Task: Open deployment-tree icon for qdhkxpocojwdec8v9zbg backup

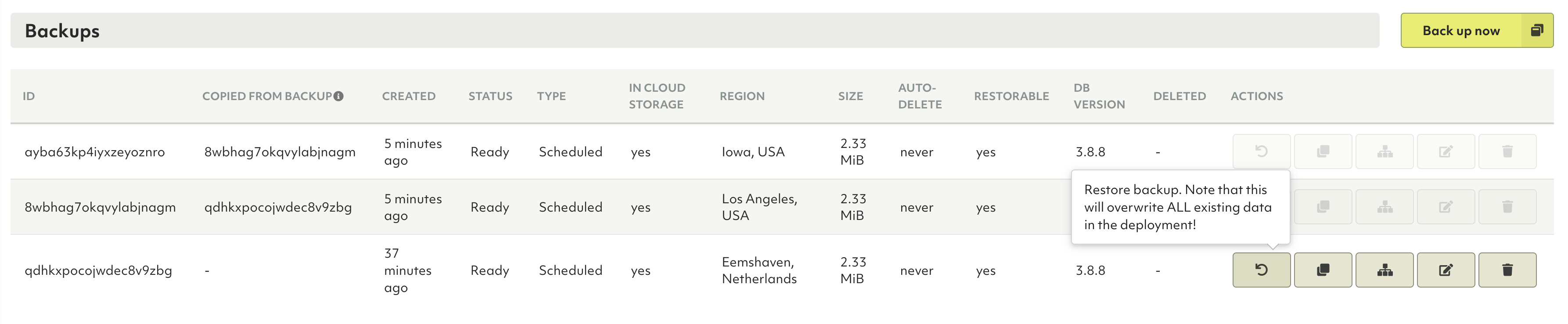Action: pos(1385,270)
